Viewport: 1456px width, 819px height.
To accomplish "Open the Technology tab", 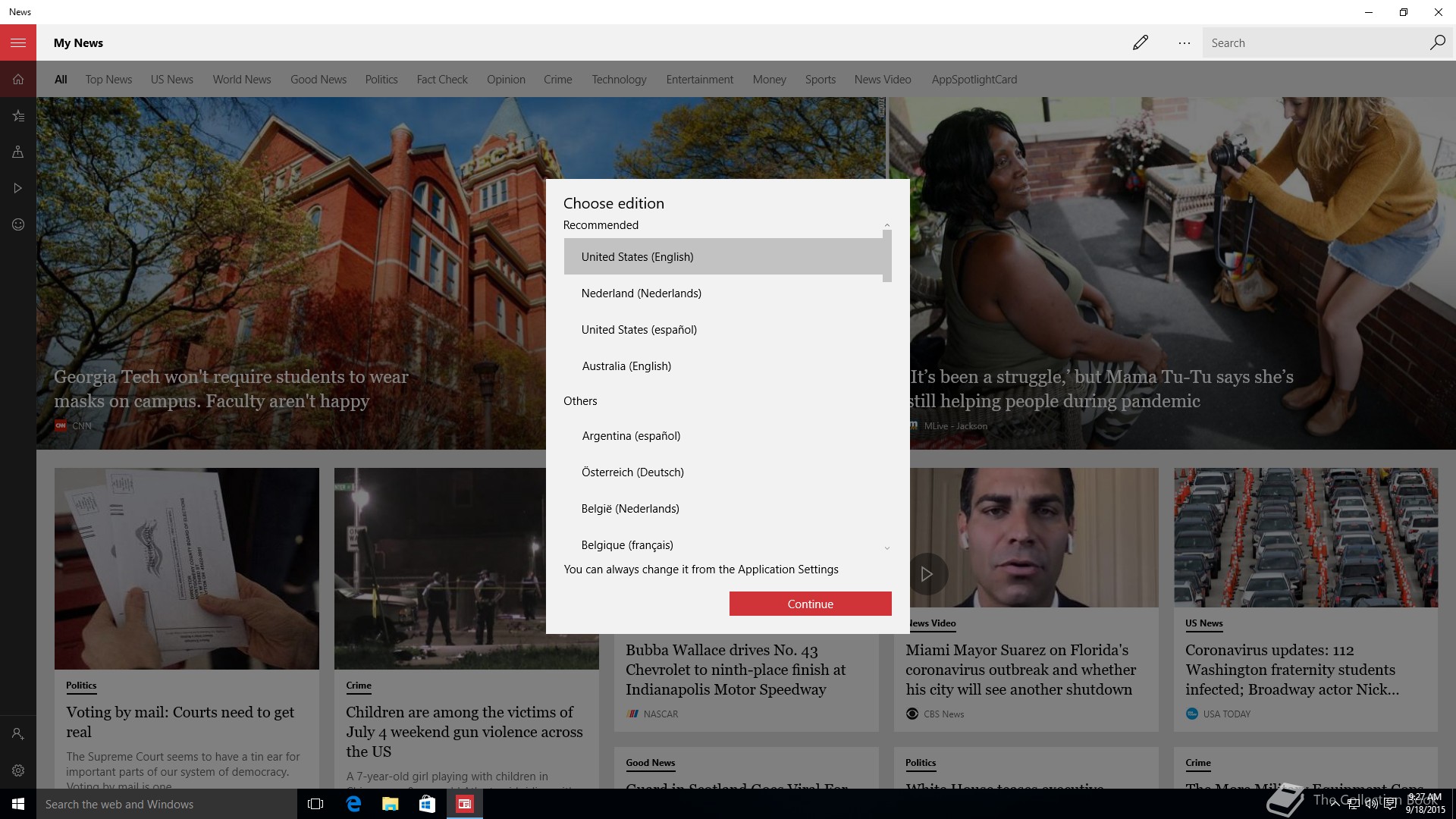I will click(x=619, y=79).
